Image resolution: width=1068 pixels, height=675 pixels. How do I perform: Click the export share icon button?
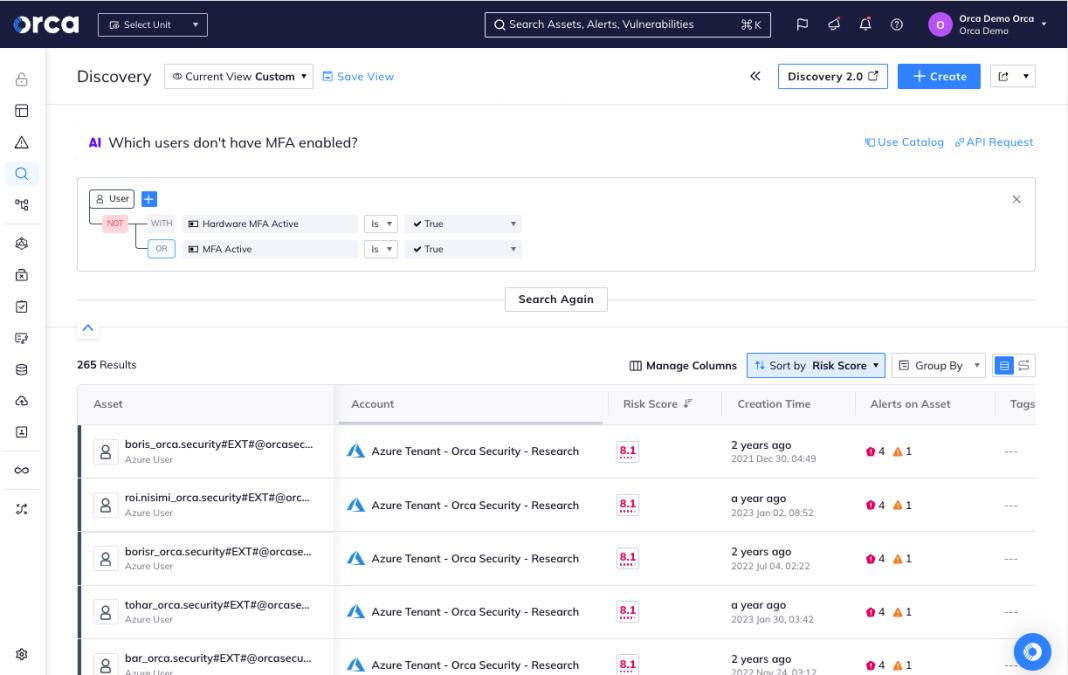(1003, 76)
